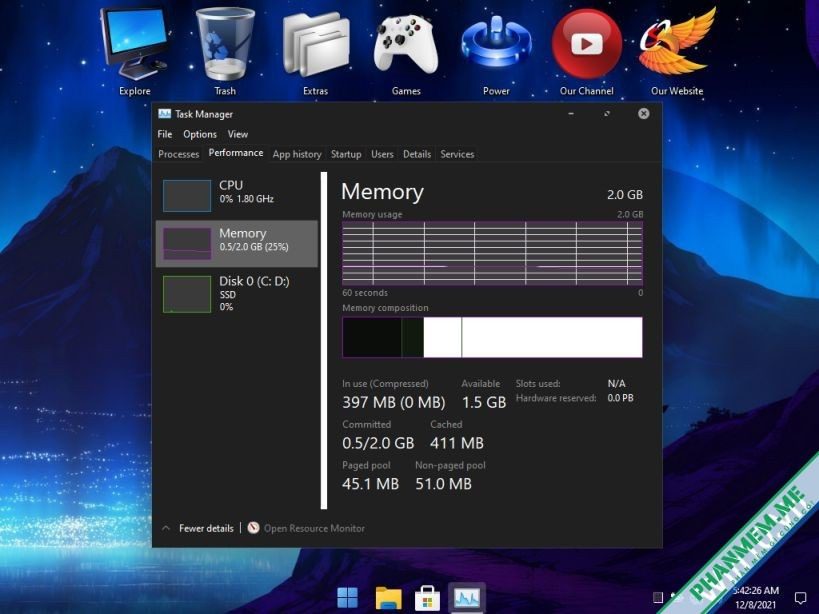
Task: Open Microsoft Store from taskbar
Action: pyautogui.click(x=427, y=598)
